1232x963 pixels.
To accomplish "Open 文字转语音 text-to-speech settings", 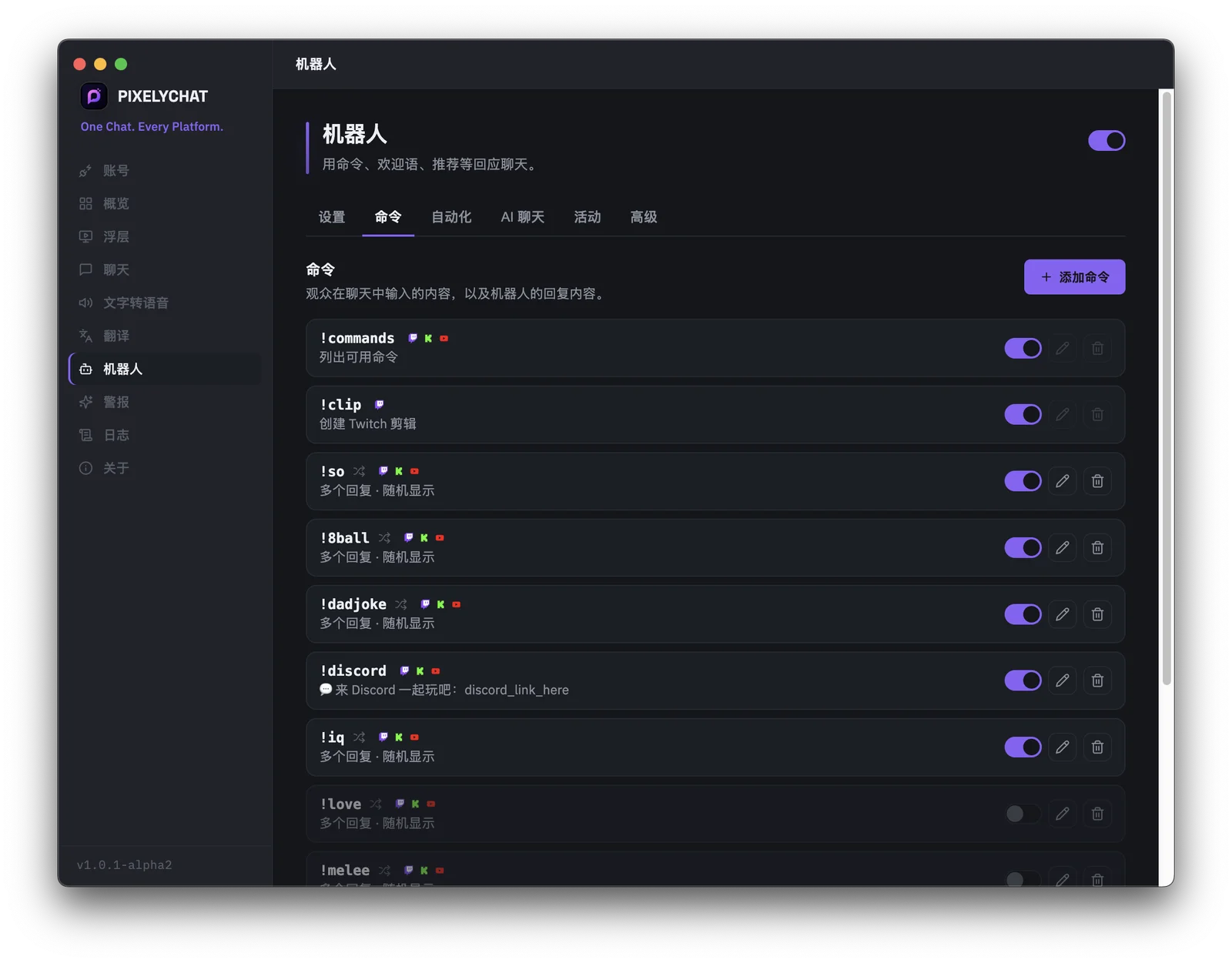I will click(x=165, y=303).
